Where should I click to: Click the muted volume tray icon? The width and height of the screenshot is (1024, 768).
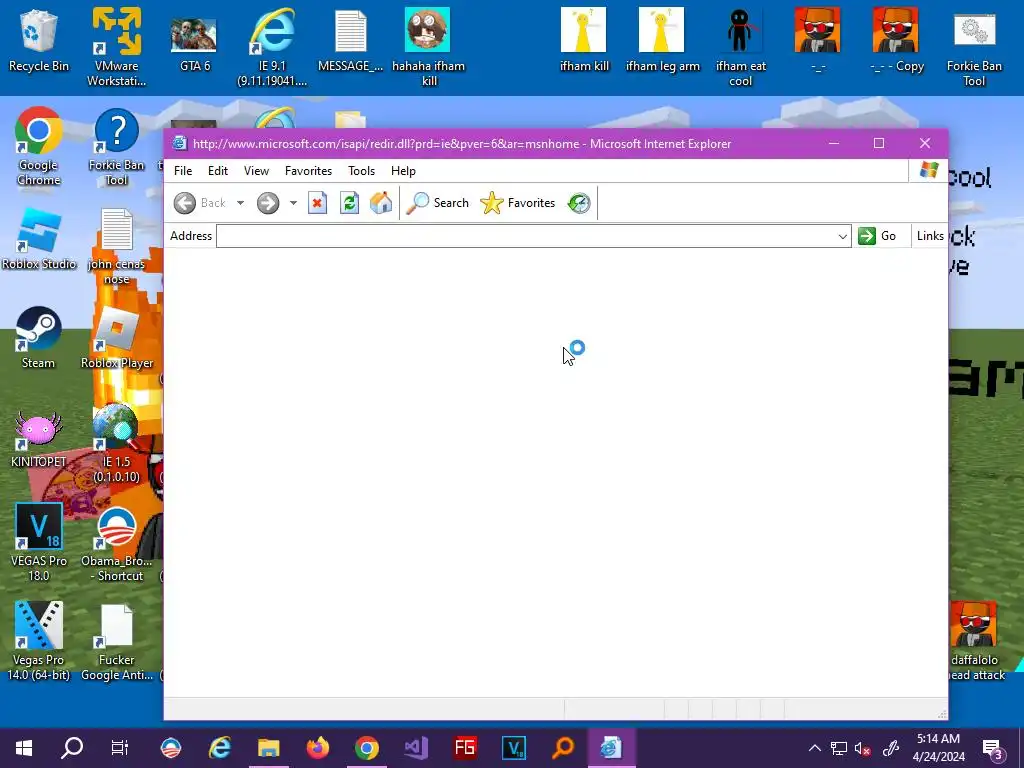click(x=863, y=748)
